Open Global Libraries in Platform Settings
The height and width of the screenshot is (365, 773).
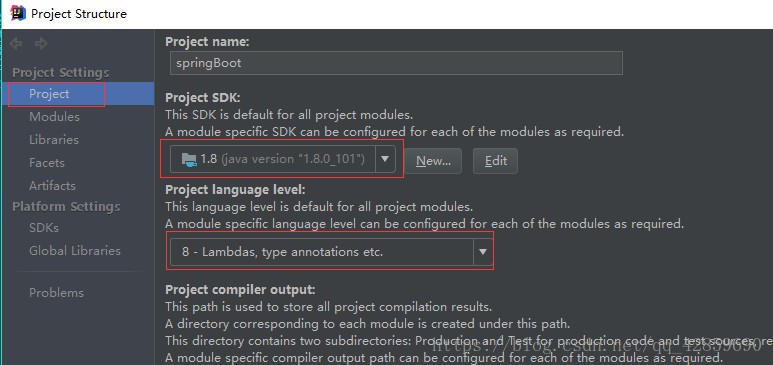75,251
